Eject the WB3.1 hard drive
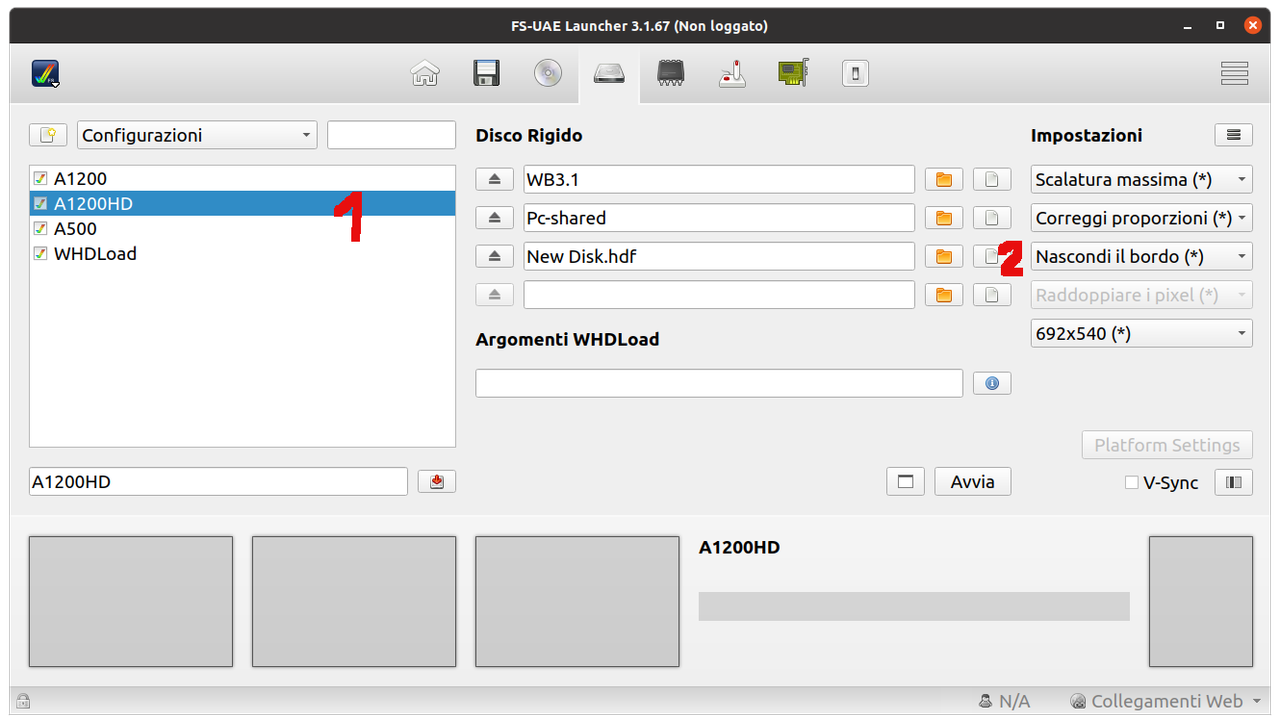 coord(494,180)
